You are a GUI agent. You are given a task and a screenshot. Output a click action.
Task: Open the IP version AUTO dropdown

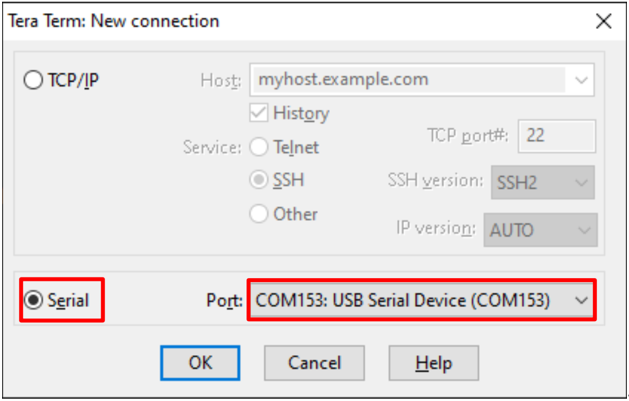[x=541, y=229]
